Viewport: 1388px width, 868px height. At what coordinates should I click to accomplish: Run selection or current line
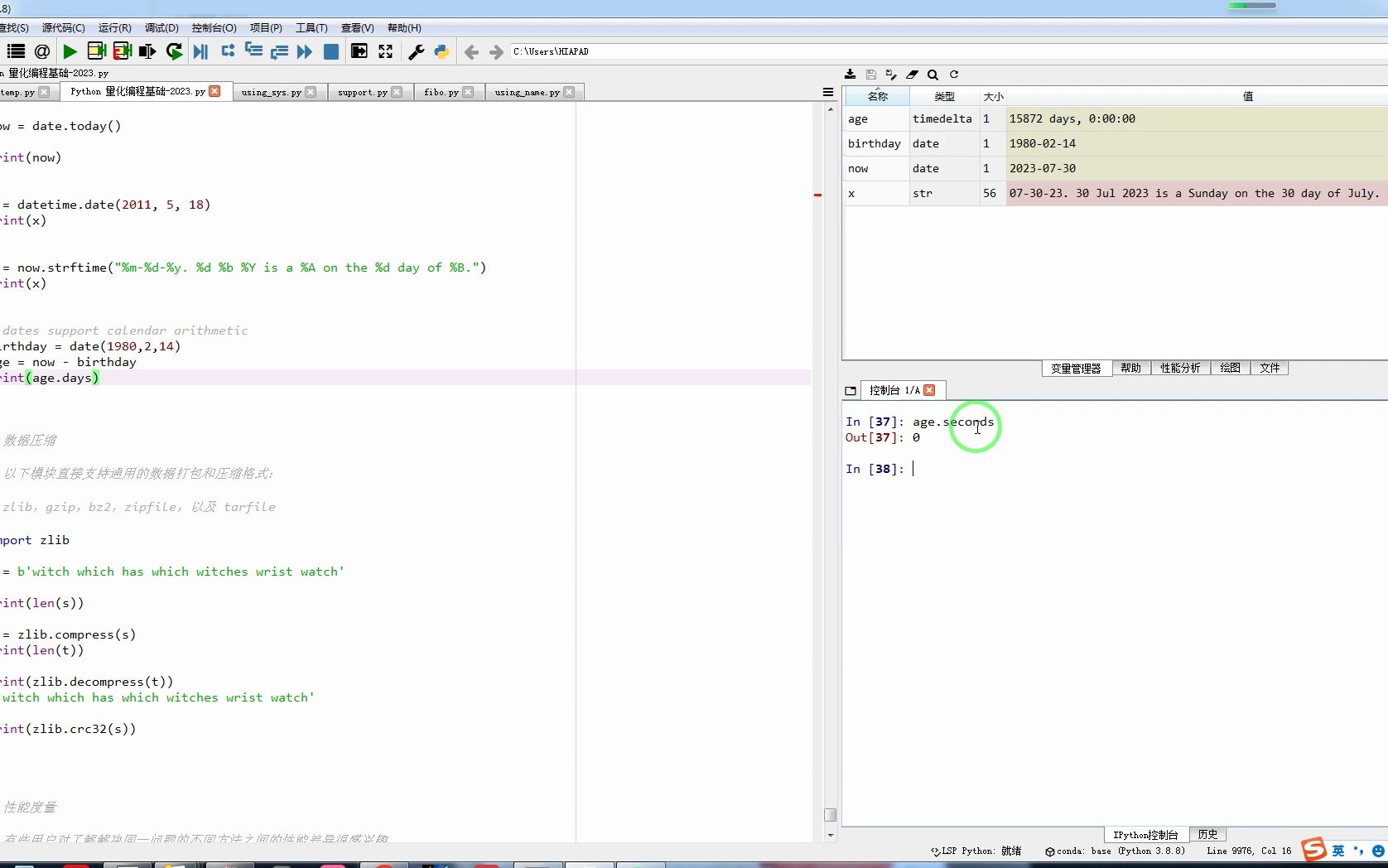pyautogui.click(x=147, y=51)
